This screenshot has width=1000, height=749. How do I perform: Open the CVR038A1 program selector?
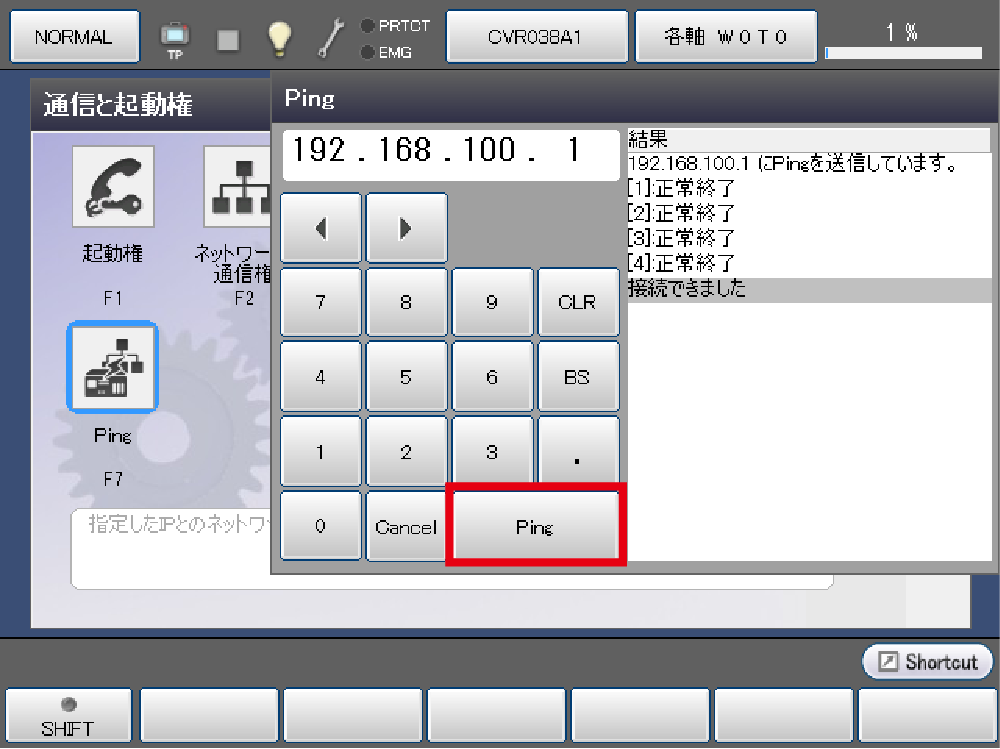[x=536, y=37]
